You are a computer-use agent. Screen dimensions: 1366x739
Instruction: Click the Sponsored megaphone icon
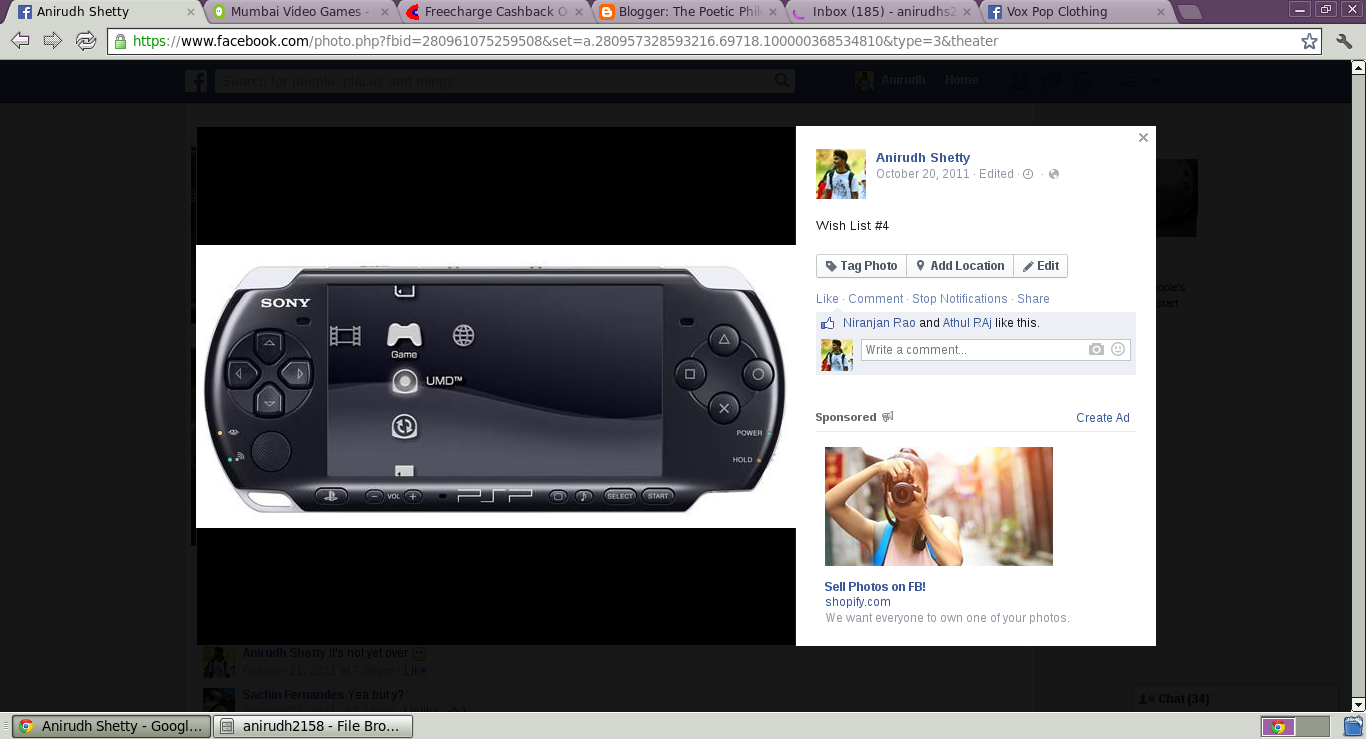click(887, 417)
